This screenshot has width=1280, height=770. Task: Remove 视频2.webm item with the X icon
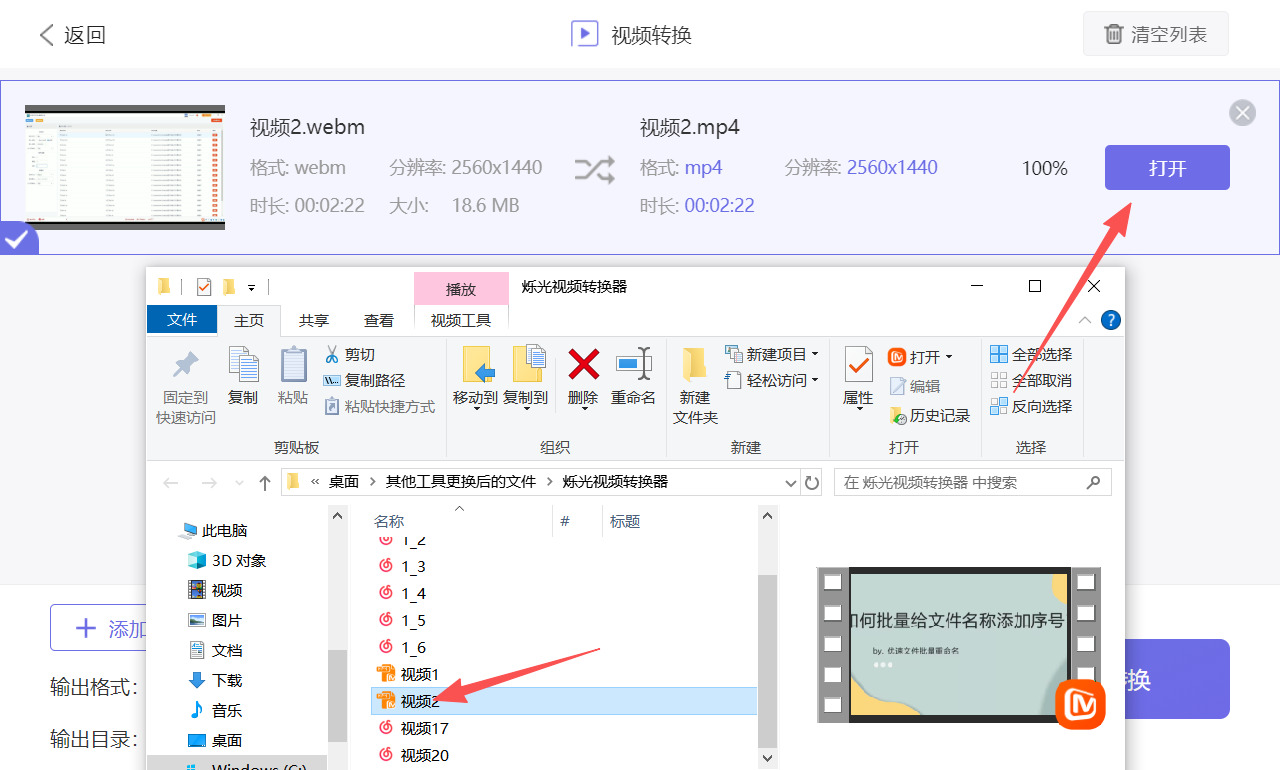pyautogui.click(x=1242, y=113)
